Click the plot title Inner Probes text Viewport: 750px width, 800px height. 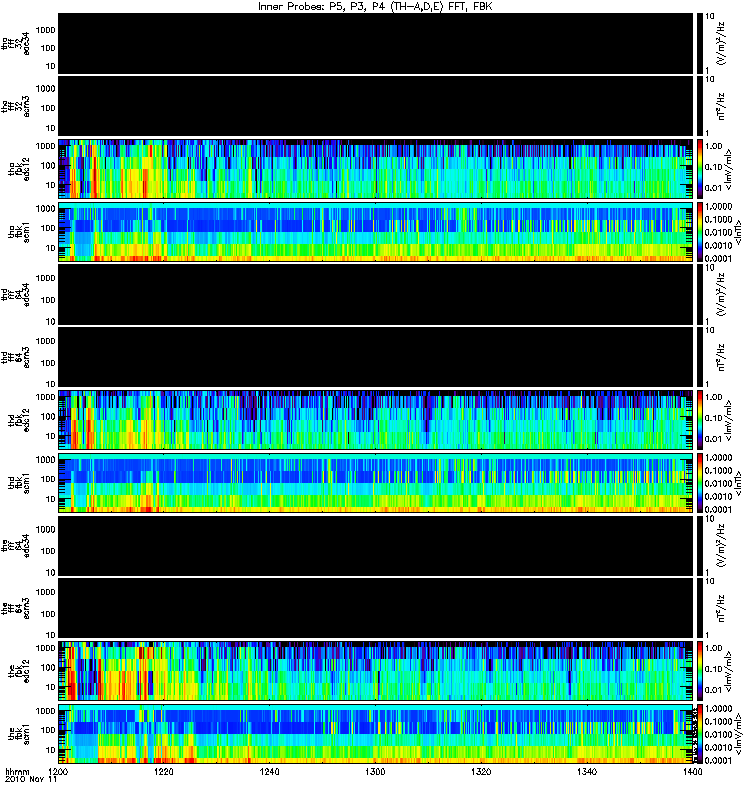coord(288,7)
